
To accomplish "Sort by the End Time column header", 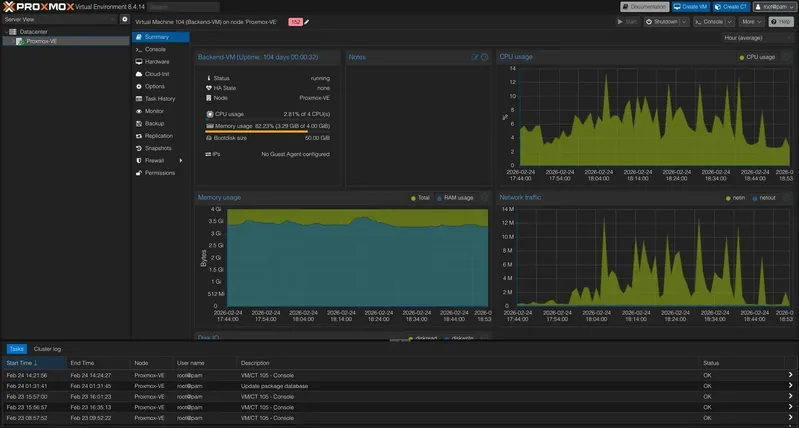I will [98, 363].
